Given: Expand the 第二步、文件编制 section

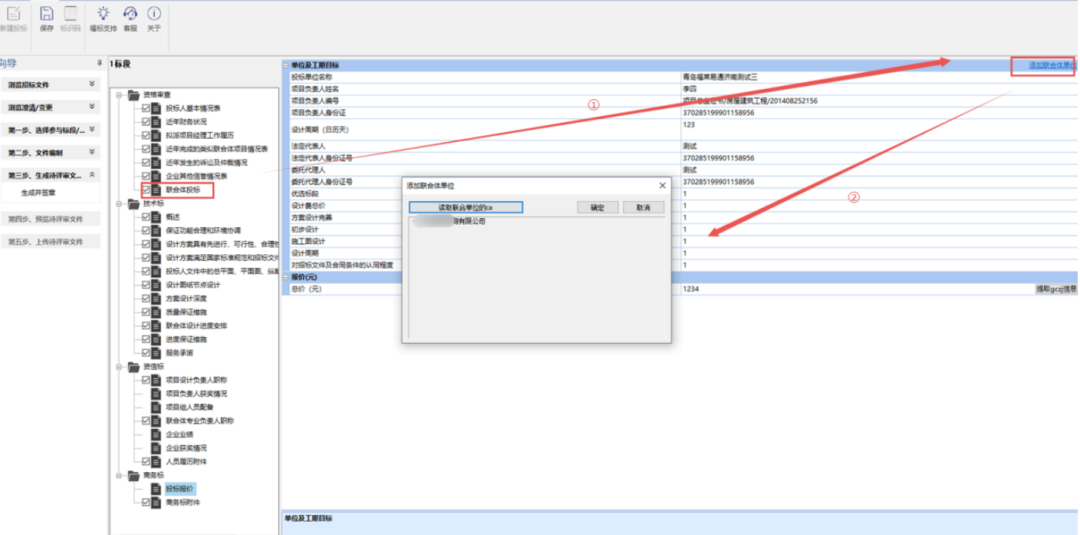Looking at the screenshot, I should pos(92,152).
